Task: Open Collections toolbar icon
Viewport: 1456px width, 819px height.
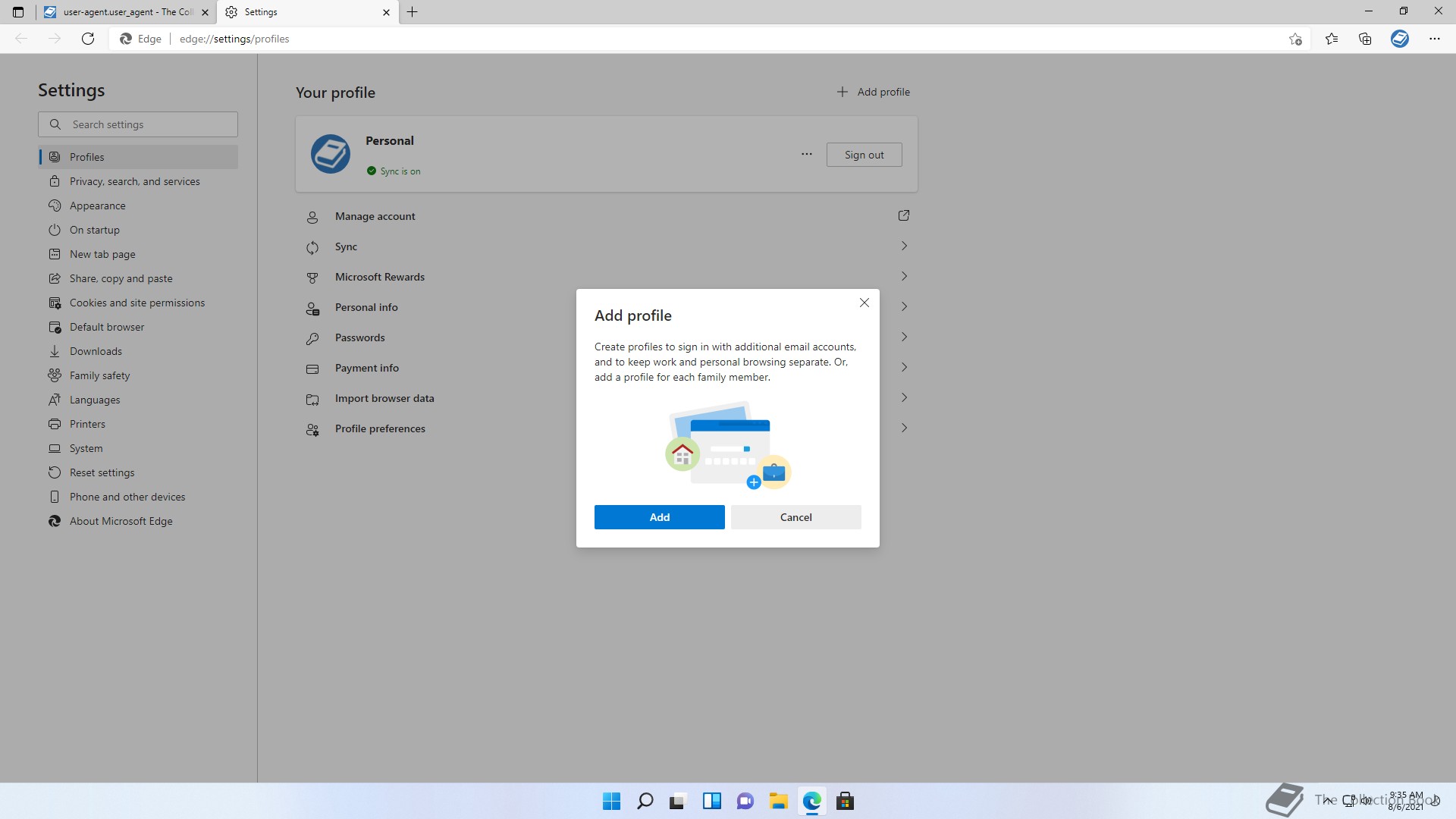Action: tap(1365, 39)
